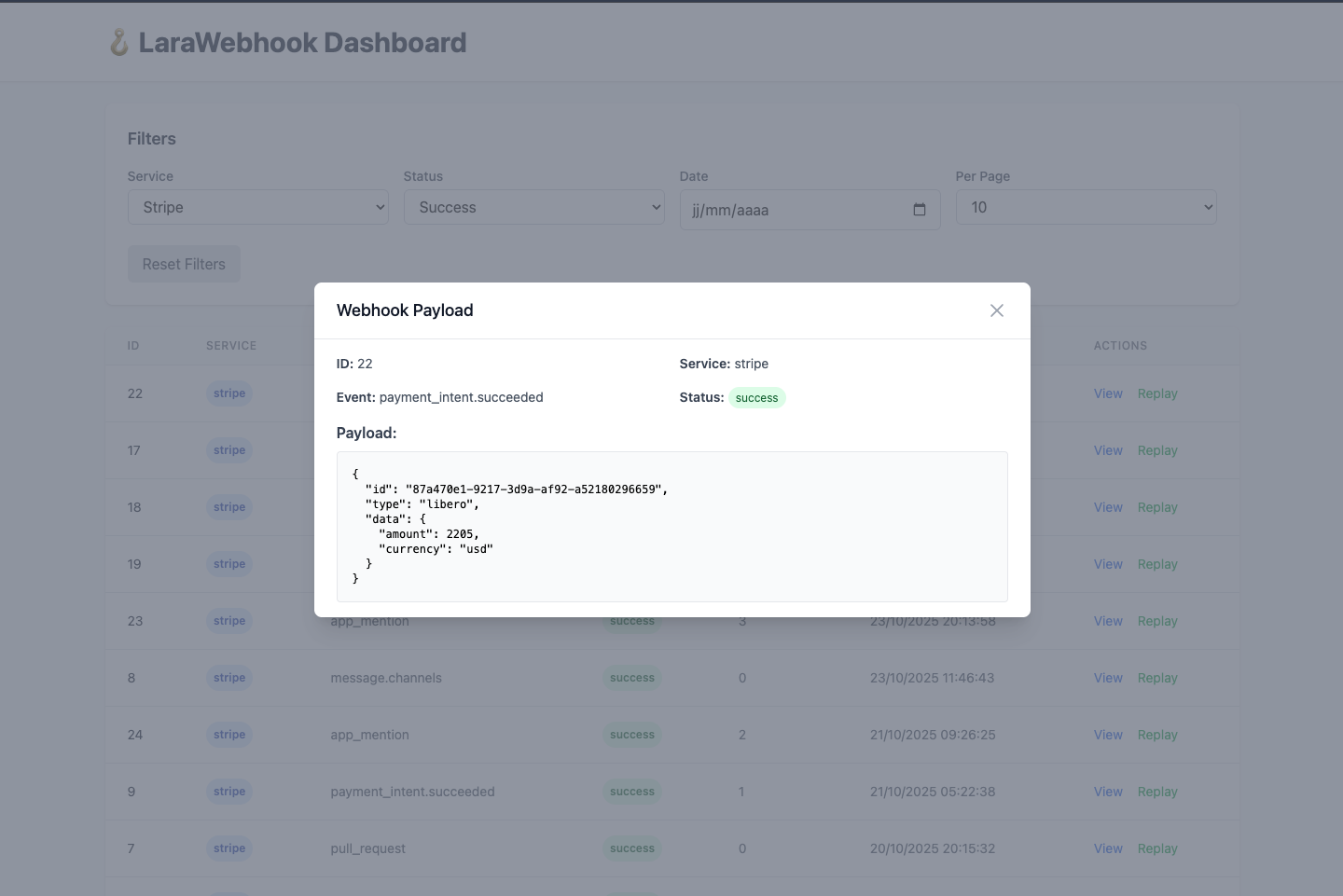Viewport: 1343px width, 896px height.
Task: Select the payload JSON code block
Action: (x=671, y=527)
